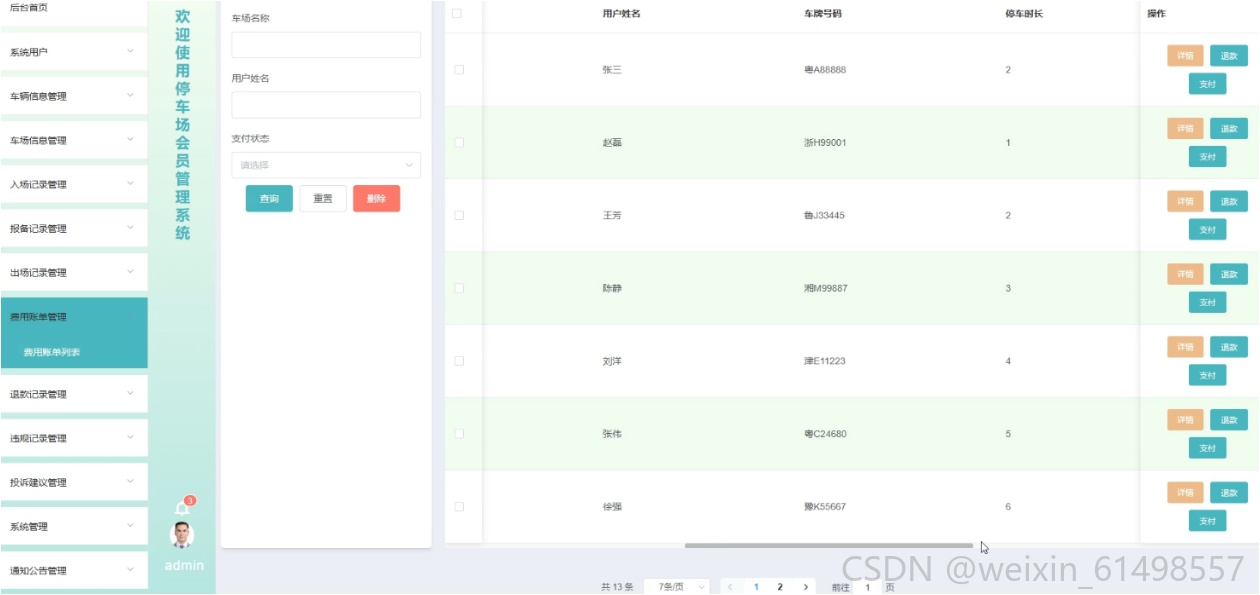Open the 7条/页 page size dropdown

click(x=677, y=587)
